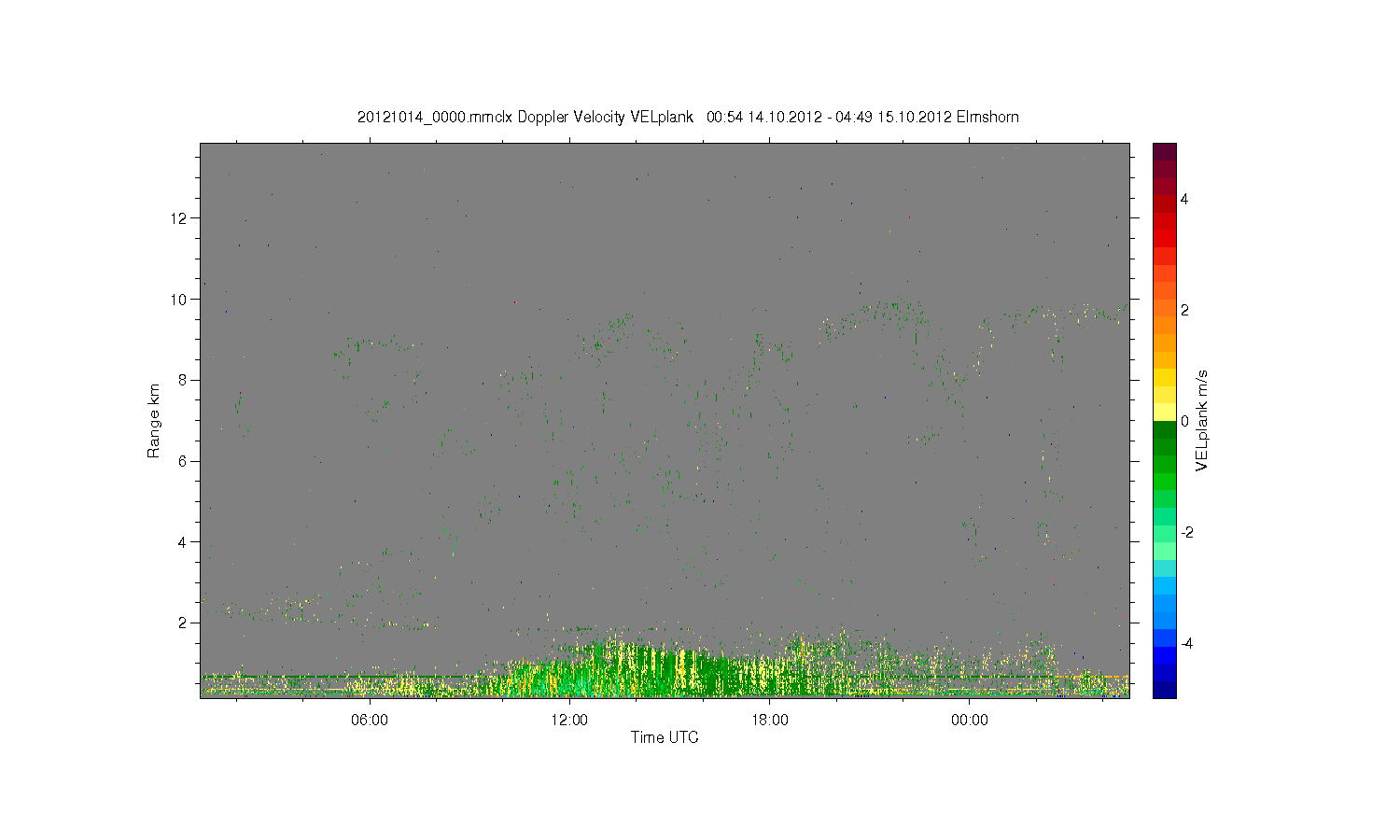
Task: Click the range tick label 12
Action: point(178,218)
